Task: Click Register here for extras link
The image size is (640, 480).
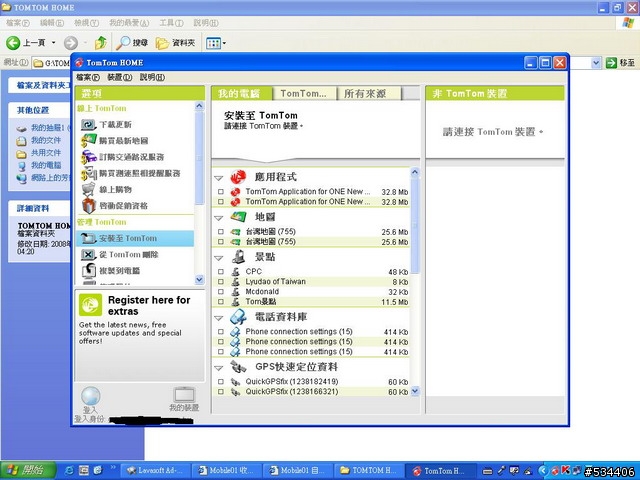Action: click(149, 305)
